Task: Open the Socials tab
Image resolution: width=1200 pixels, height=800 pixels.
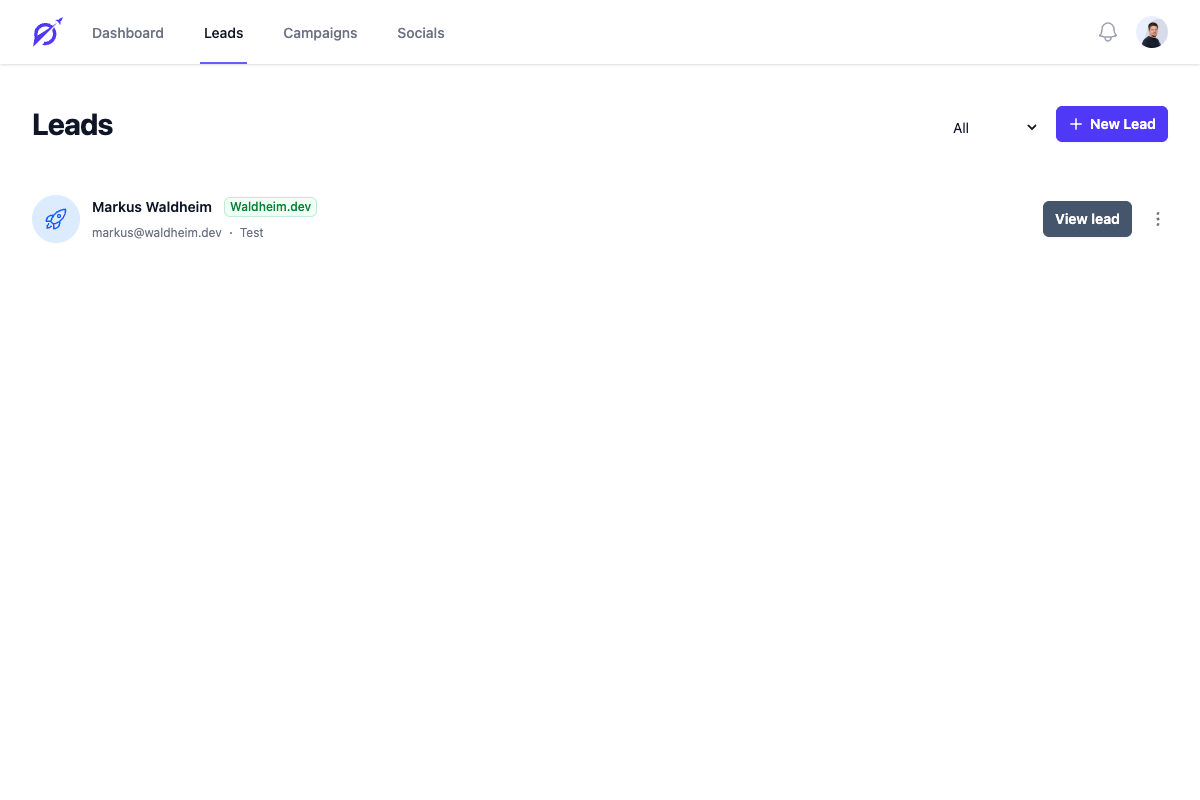Action: [x=420, y=33]
